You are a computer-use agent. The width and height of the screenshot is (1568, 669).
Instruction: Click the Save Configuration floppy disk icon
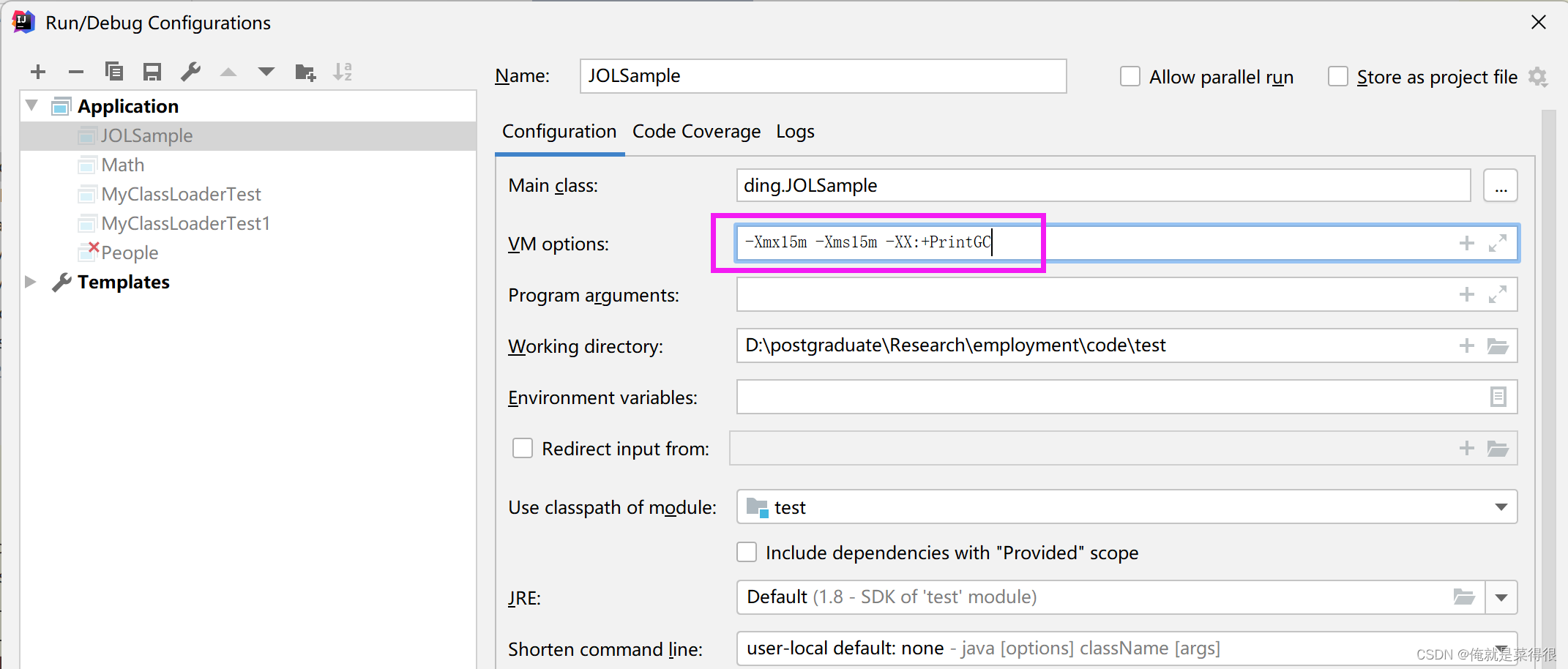(152, 72)
